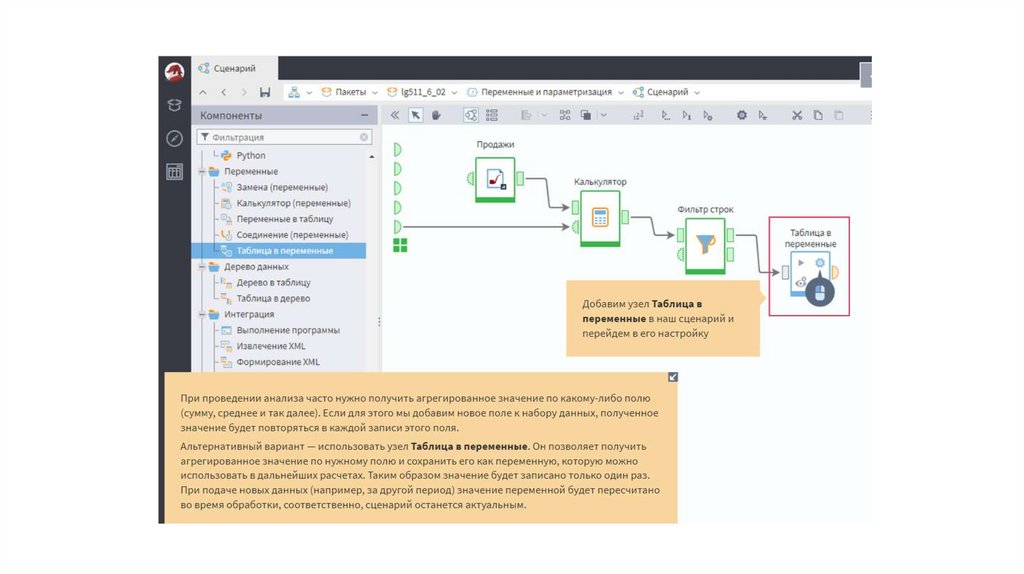Screen dimensions: 1024x574
Task: Select Калькулятор (переменные) component
Action: (293, 203)
